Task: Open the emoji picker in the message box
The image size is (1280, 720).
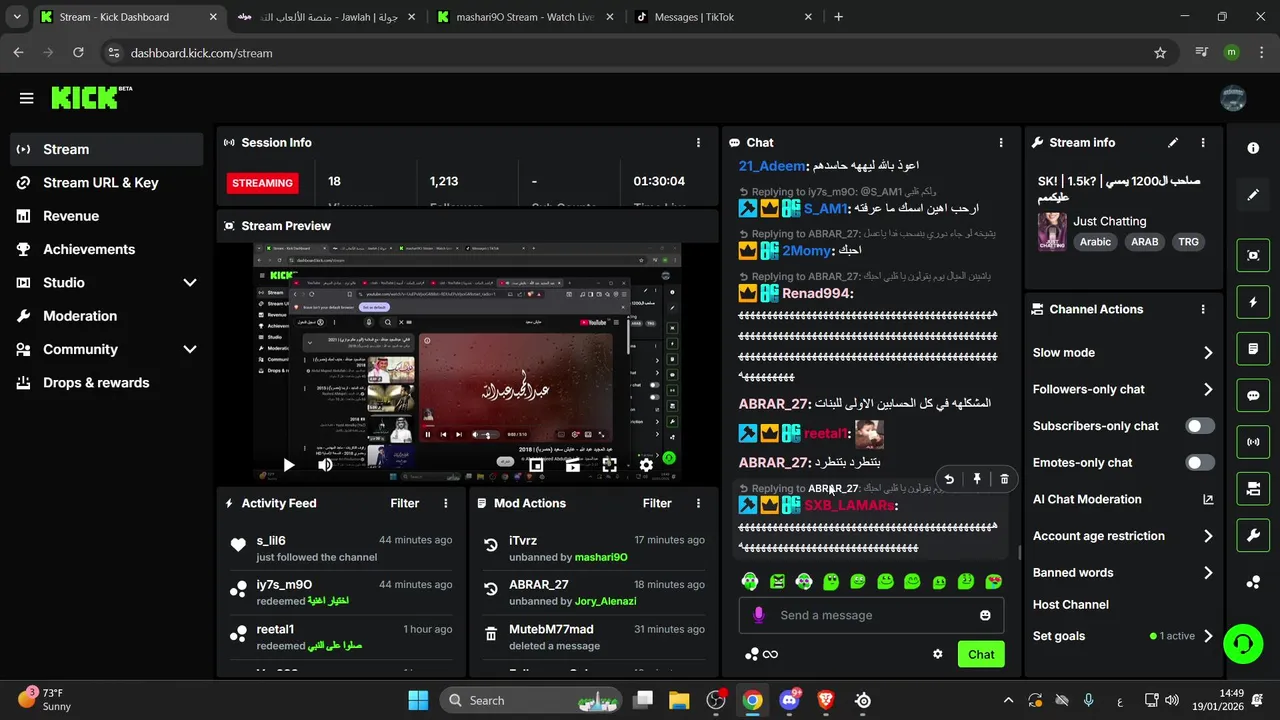Action: point(985,615)
